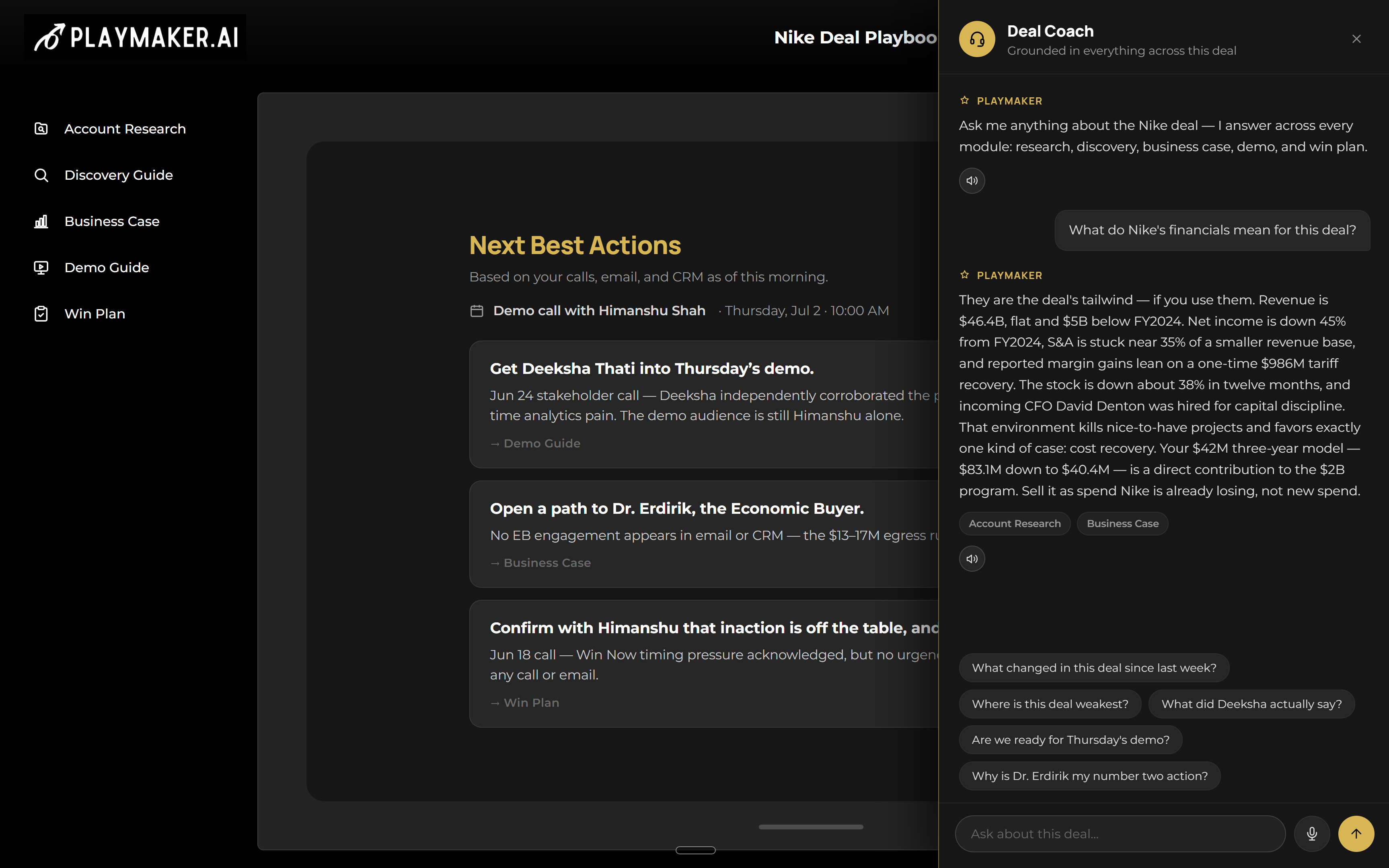Click the star icon on second PLAYMAKER label
Screen dimensions: 1389x868
coord(965,275)
